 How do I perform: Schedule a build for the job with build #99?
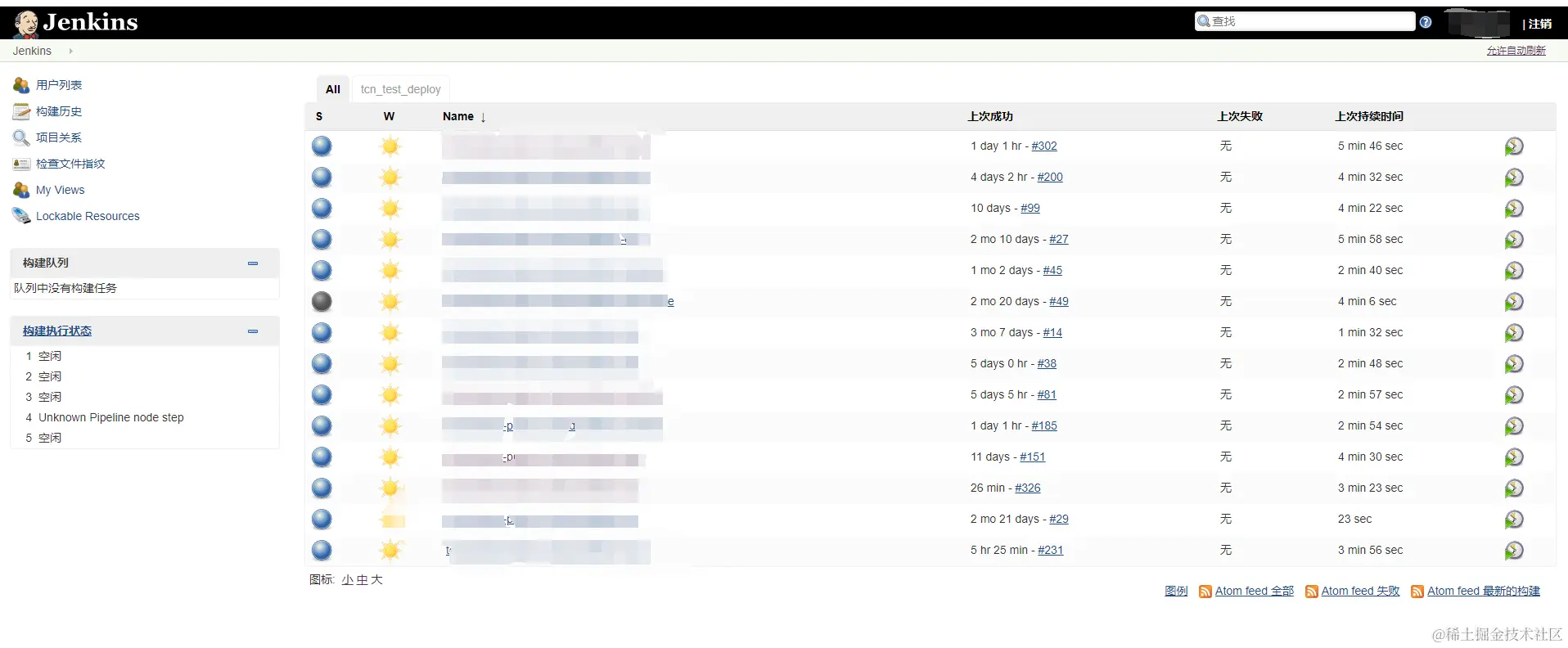pyautogui.click(x=1514, y=209)
